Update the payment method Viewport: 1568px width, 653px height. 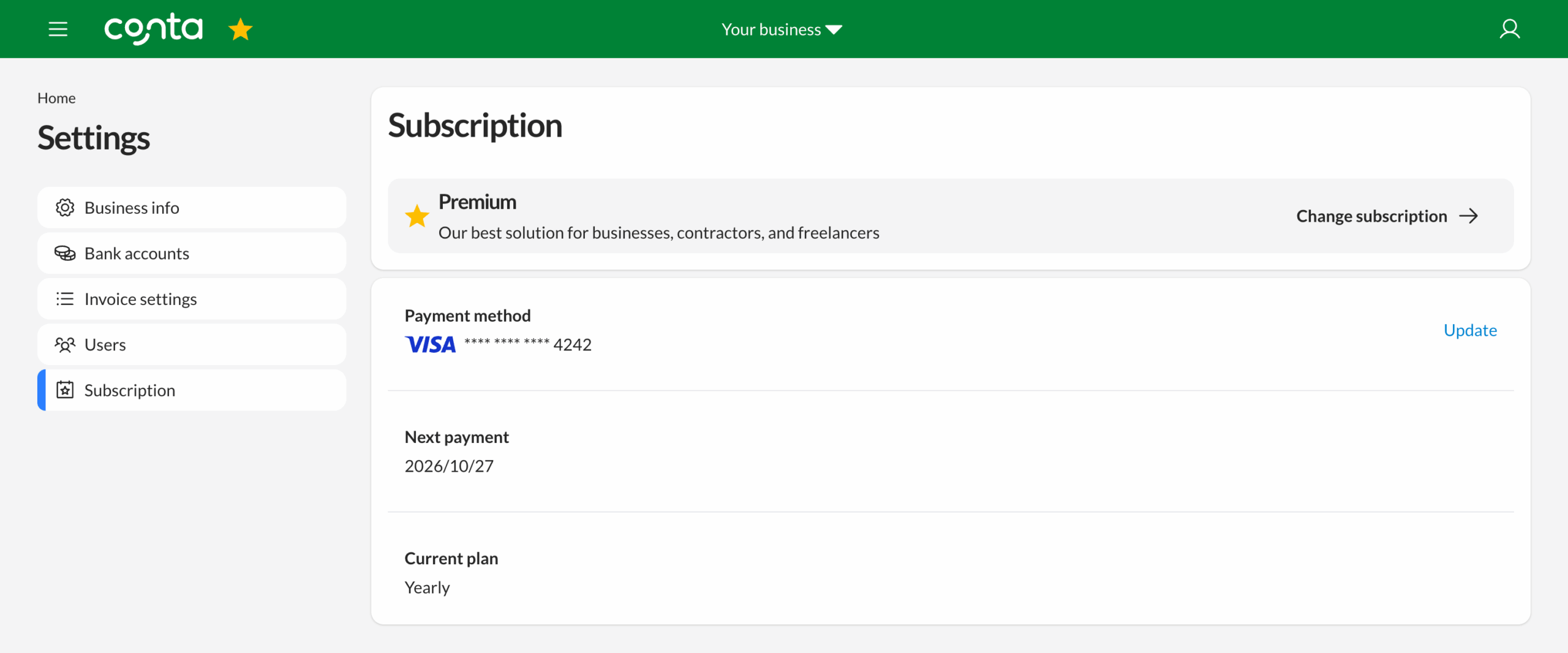tap(1469, 330)
